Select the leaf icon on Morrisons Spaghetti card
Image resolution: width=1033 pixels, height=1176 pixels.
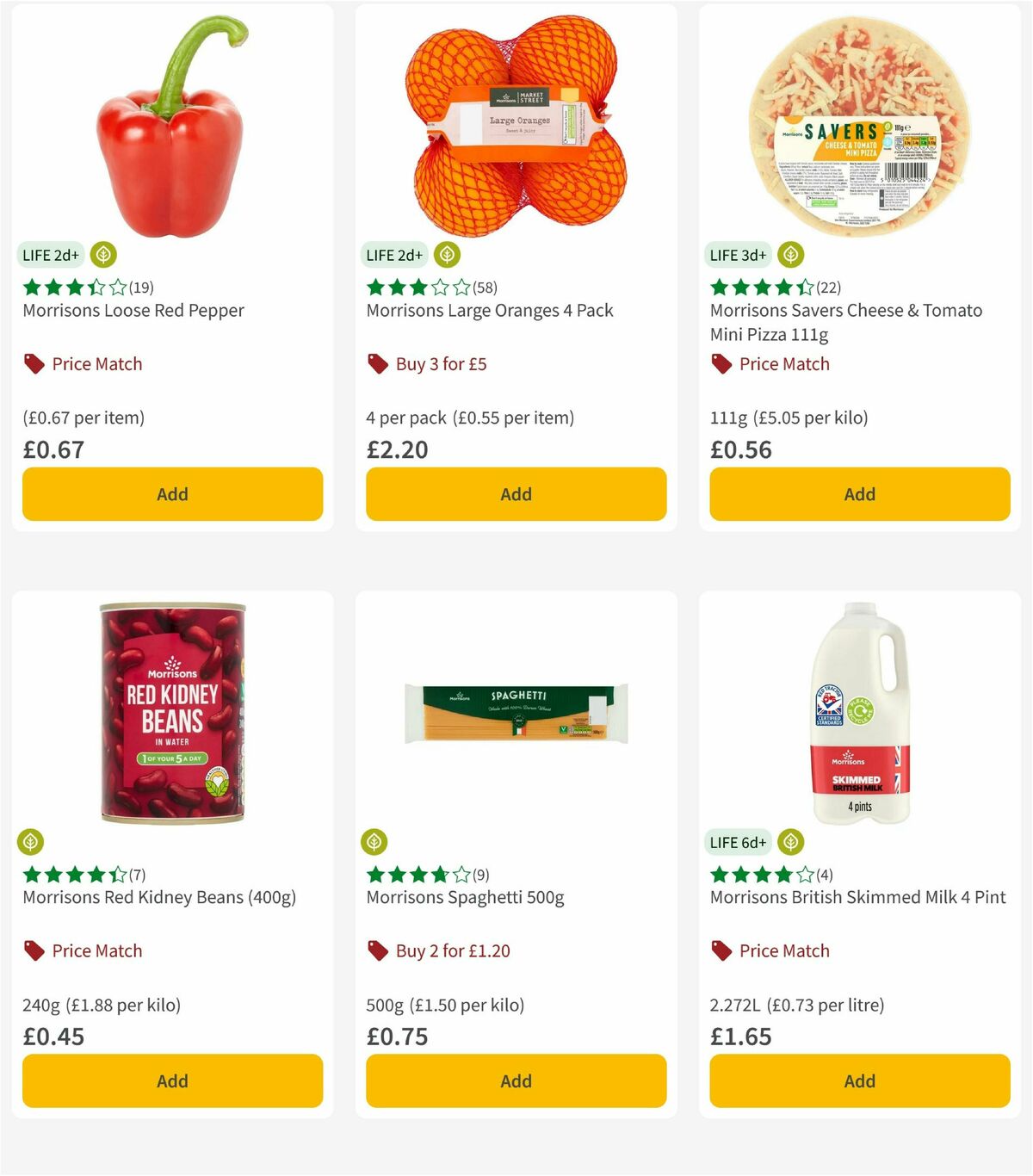coord(375,842)
